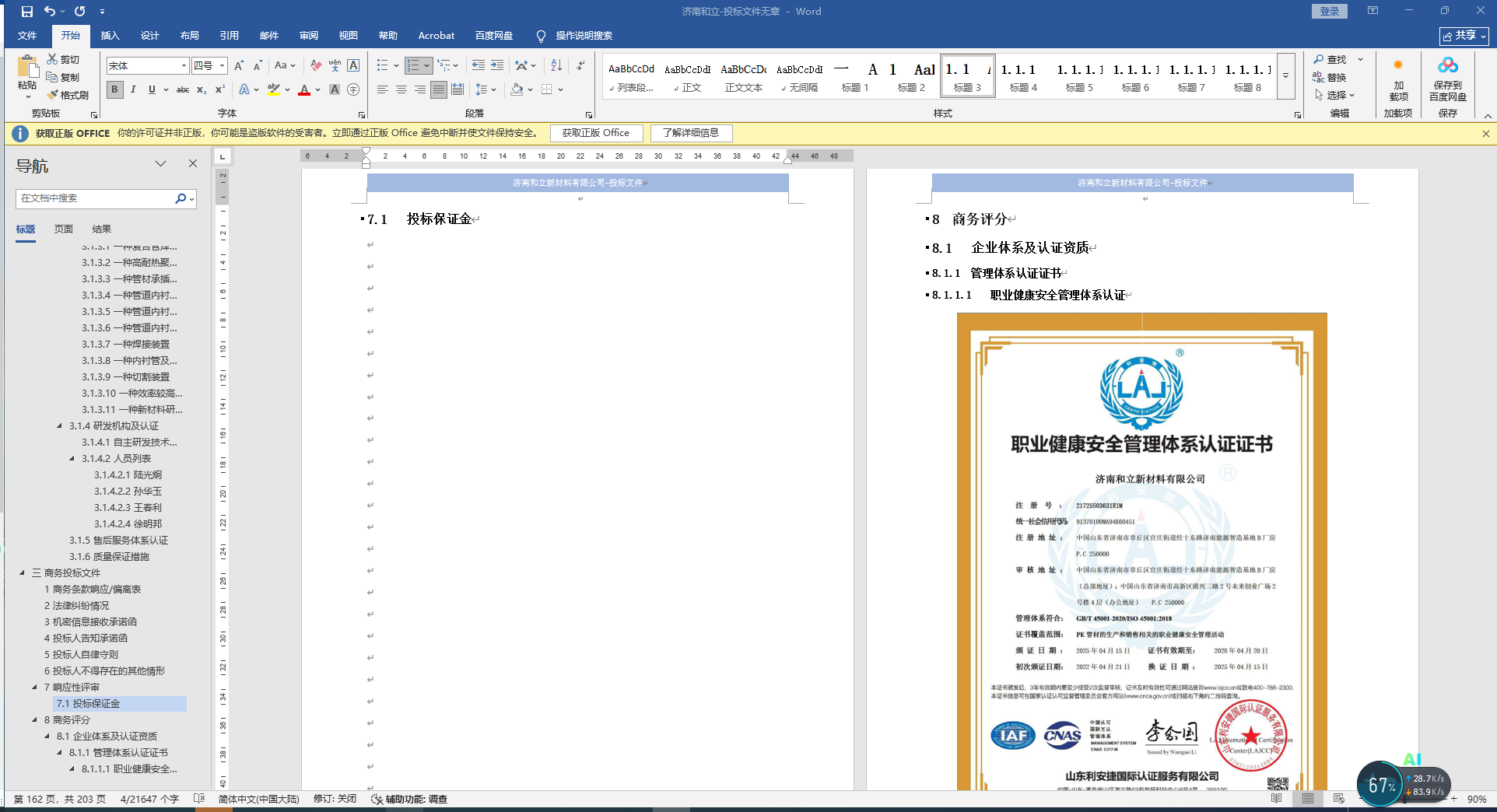Toggle justify alignment

pyautogui.click(x=439, y=89)
